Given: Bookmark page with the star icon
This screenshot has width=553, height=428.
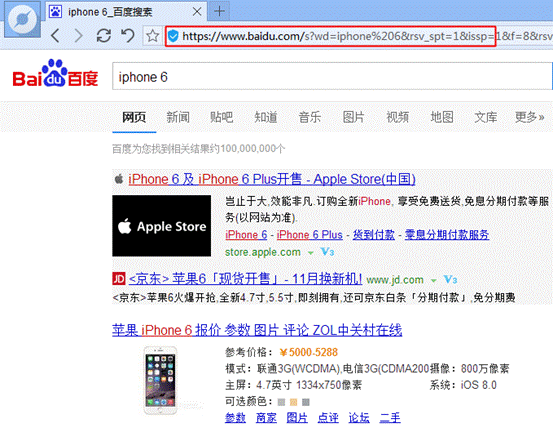Looking at the screenshot, I should pos(152,36).
